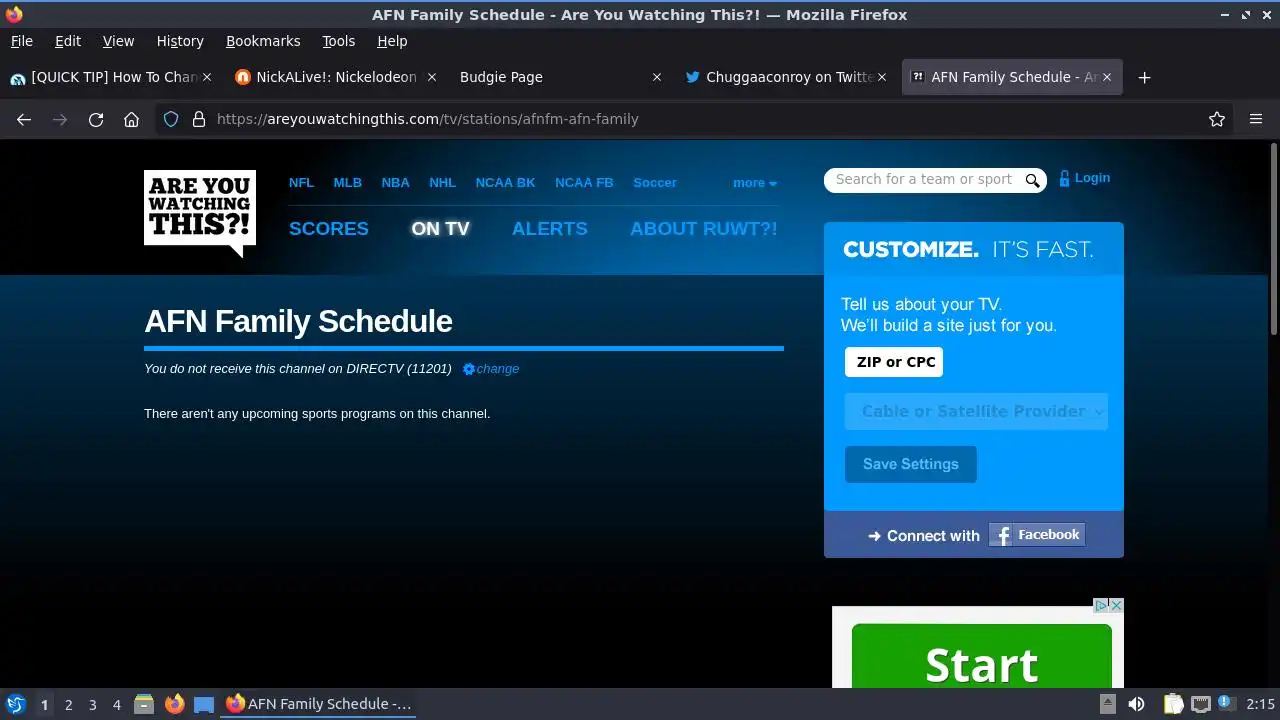Reload the current page

tap(96, 119)
